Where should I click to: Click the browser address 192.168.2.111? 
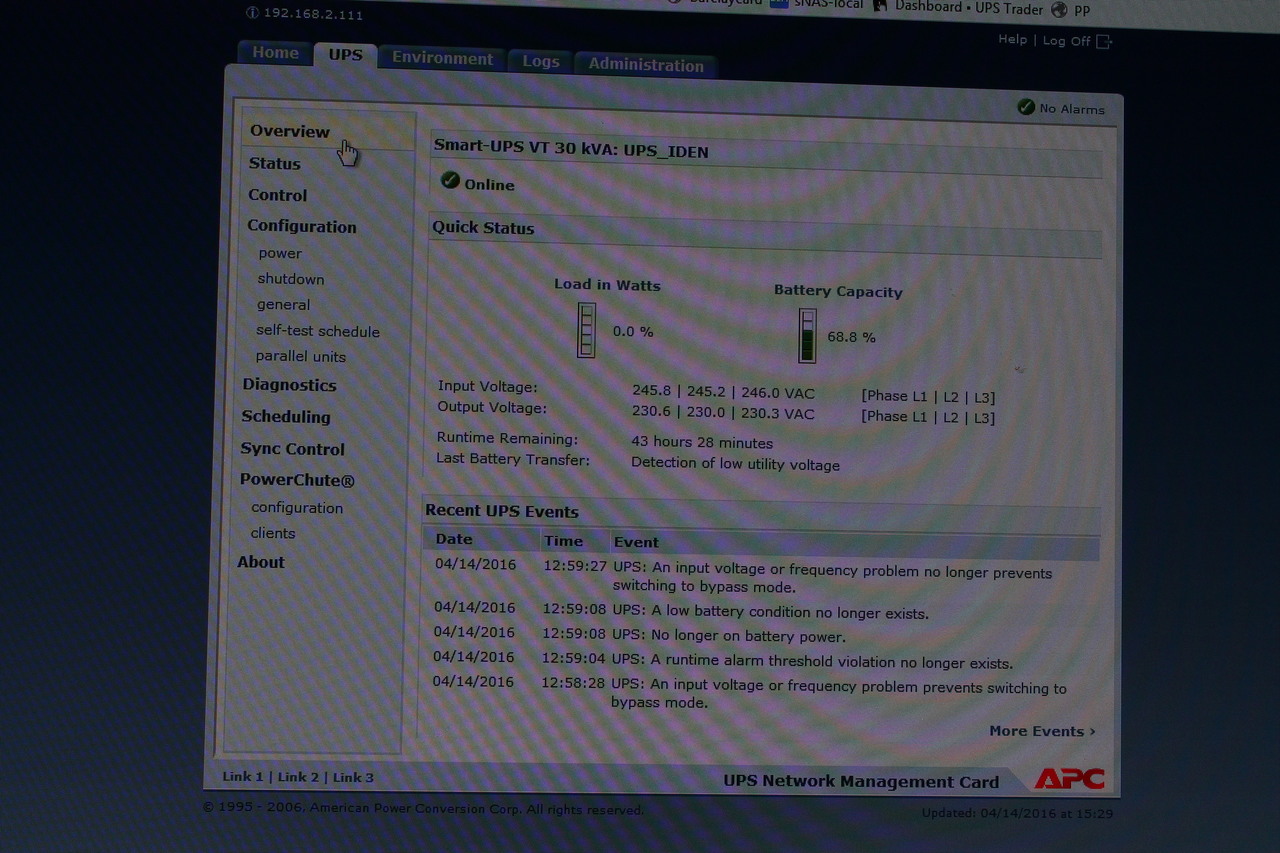coord(313,14)
